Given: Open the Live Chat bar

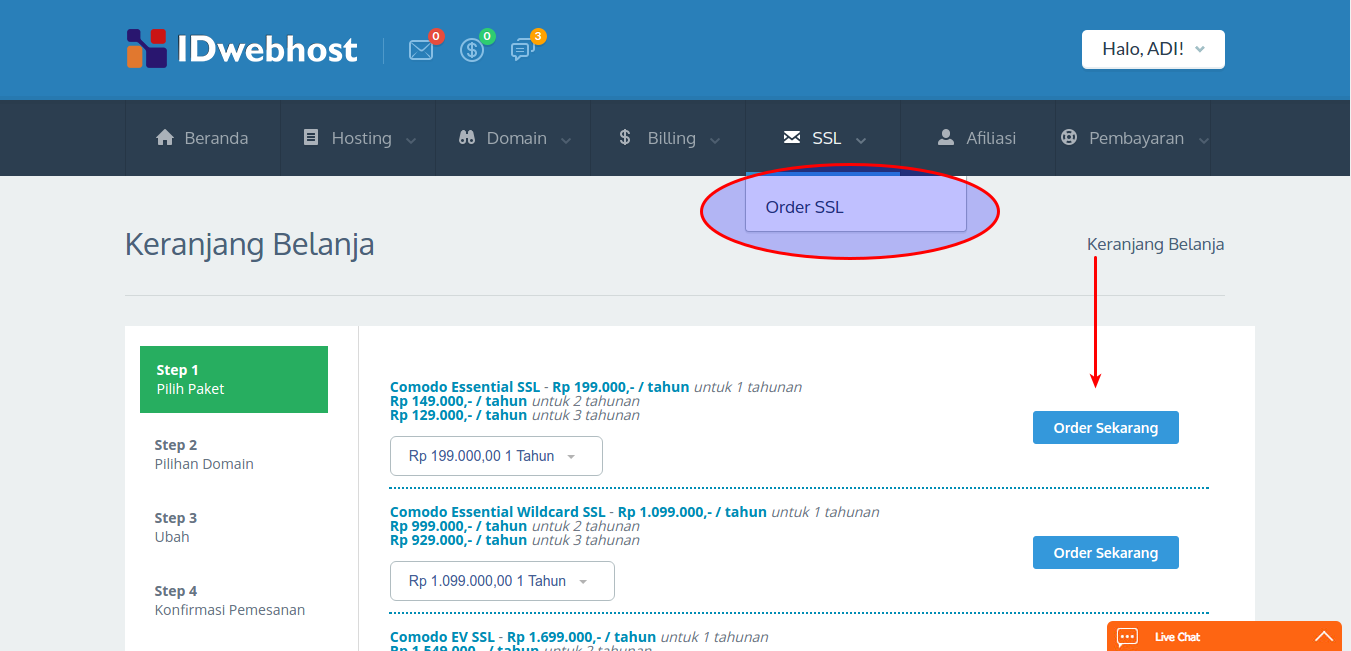Looking at the screenshot, I should click(x=1224, y=636).
